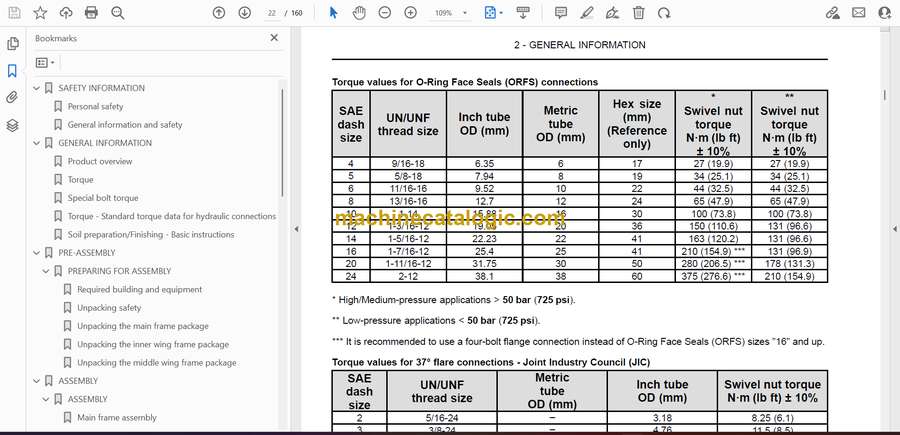Go to Unpacking safety bookmark
Image resolution: width=900 pixels, height=435 pixels.
point(109,308)
